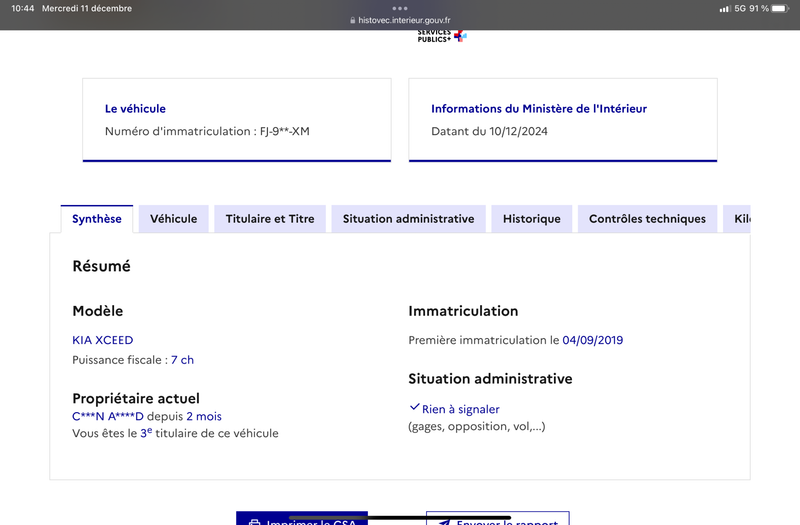Select the Situation administrative tab
Viewport: 800px width, 525px height.
(x=408, y=219)
